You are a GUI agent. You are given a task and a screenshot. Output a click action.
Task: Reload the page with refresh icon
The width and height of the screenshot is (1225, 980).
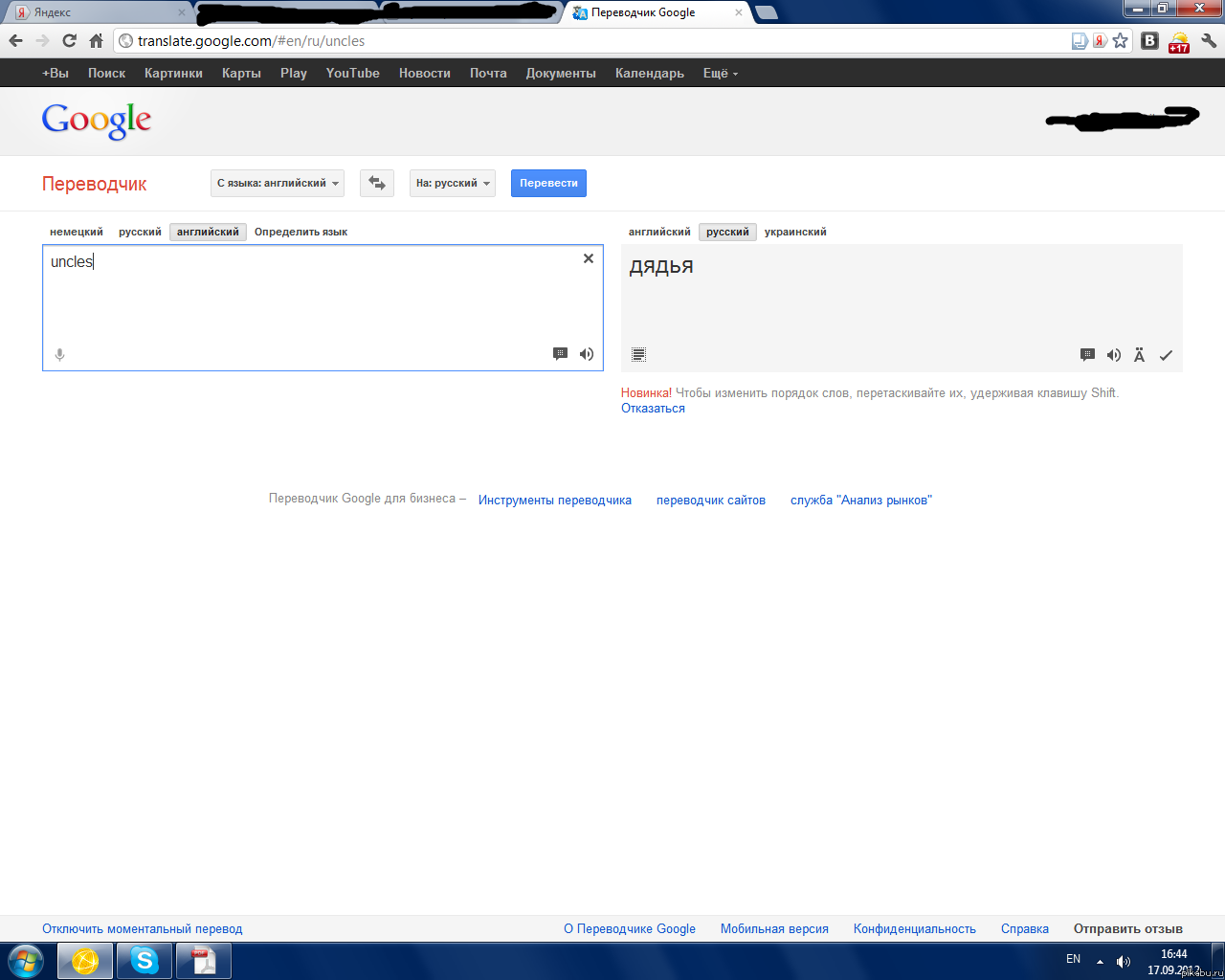tap(69, 40)
